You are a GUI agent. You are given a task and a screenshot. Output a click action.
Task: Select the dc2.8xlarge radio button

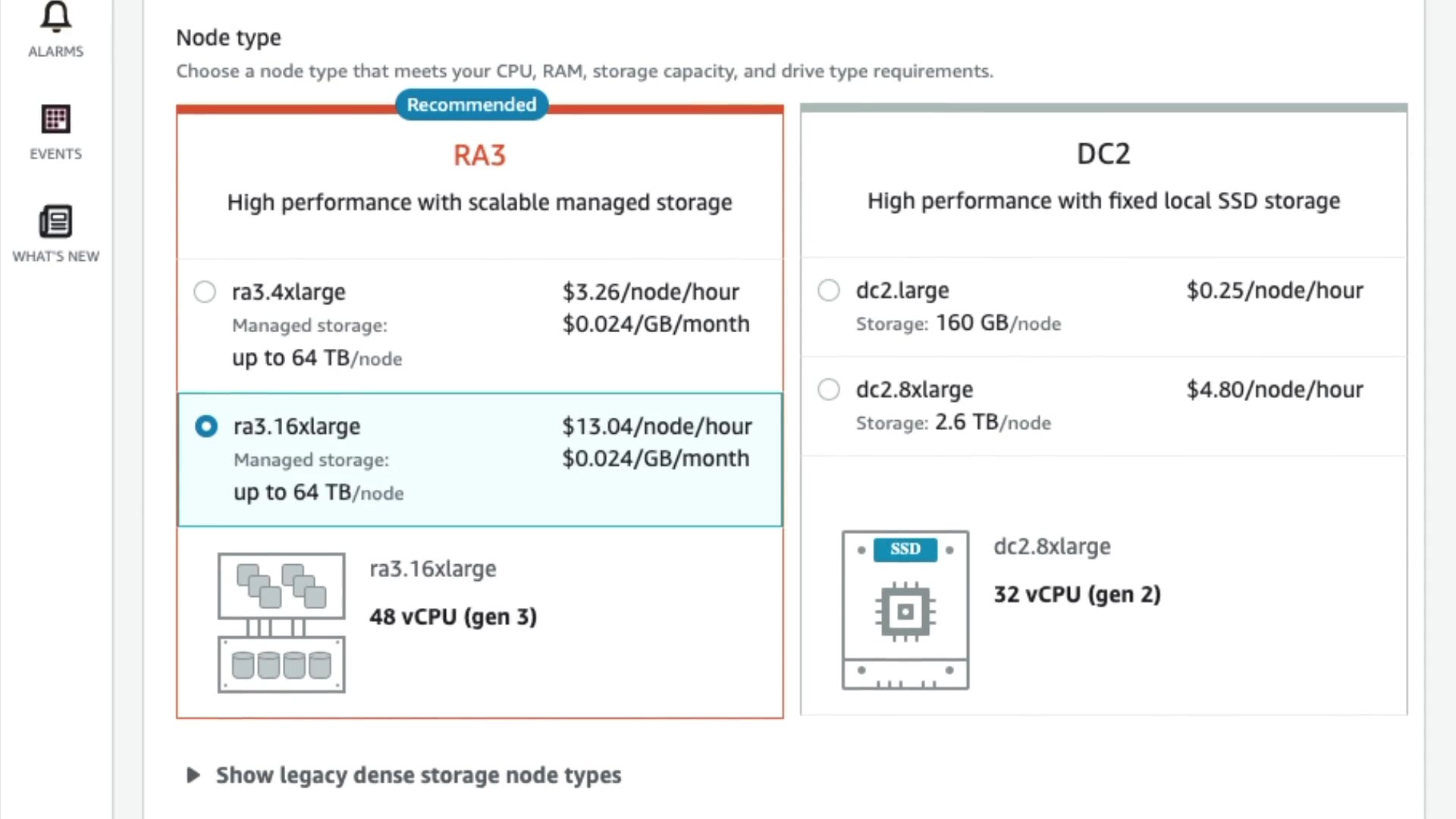point(829,390)
